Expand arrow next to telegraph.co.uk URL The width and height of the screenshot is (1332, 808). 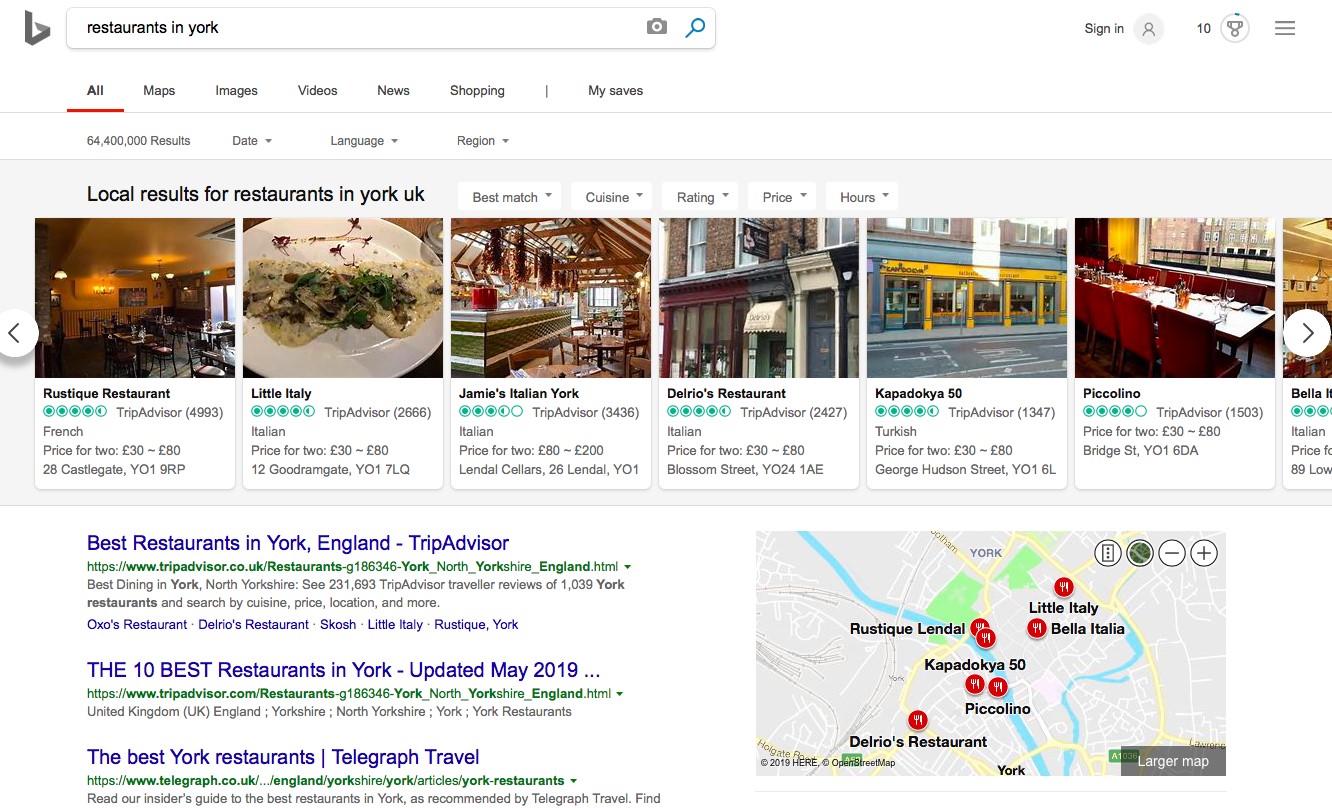click(x=574, y=781)
